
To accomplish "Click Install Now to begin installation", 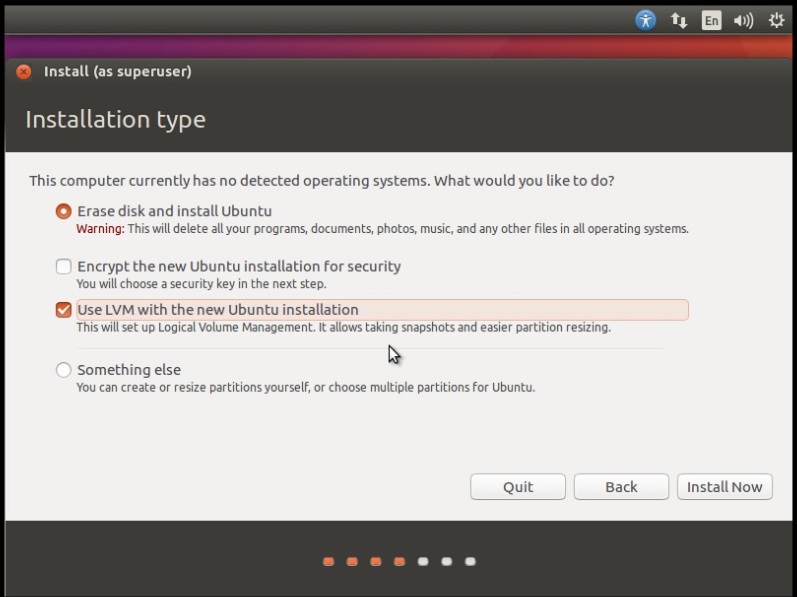I will pos(725,487).
